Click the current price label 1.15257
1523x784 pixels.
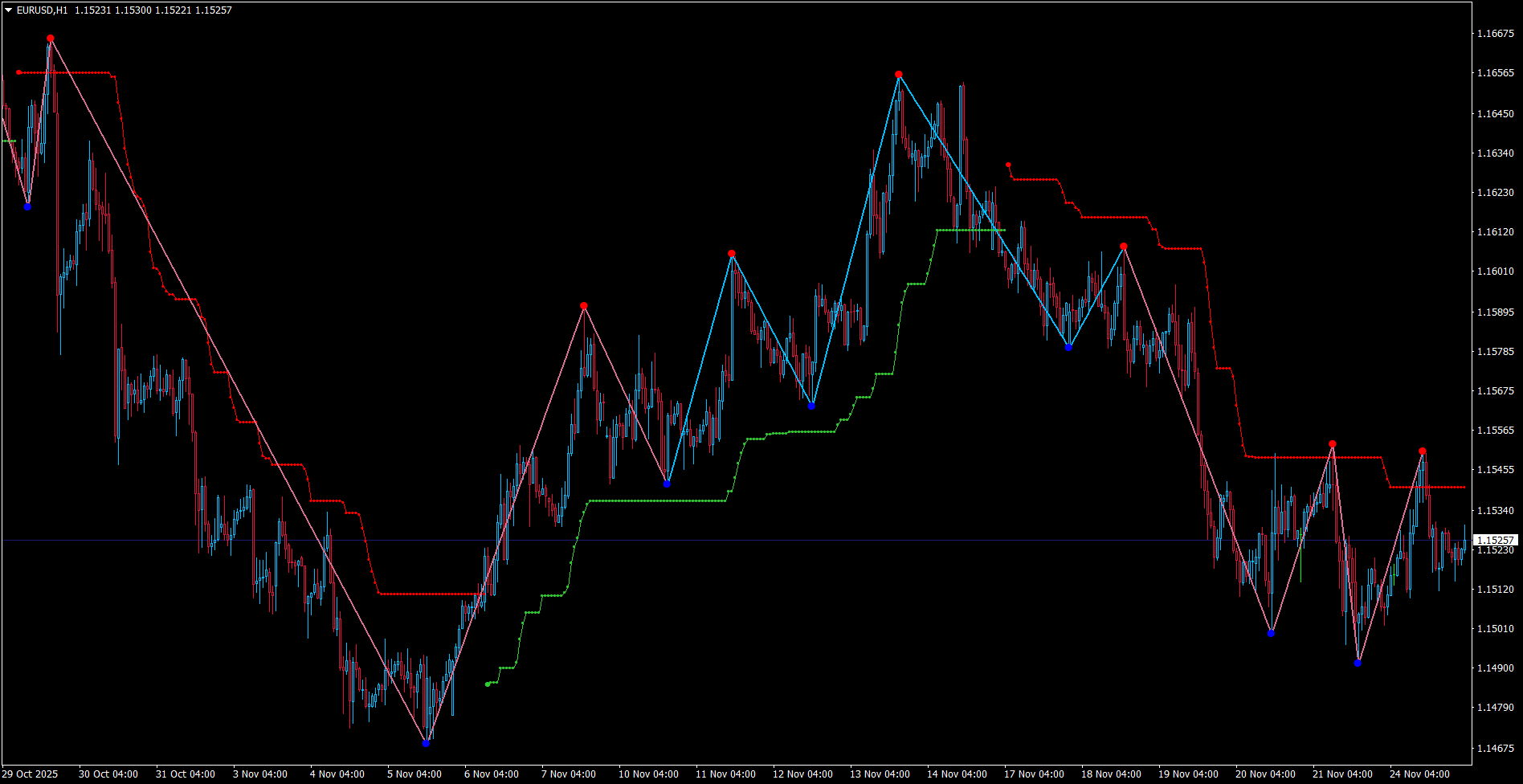pyautogui.click(x=1495, y=541)
